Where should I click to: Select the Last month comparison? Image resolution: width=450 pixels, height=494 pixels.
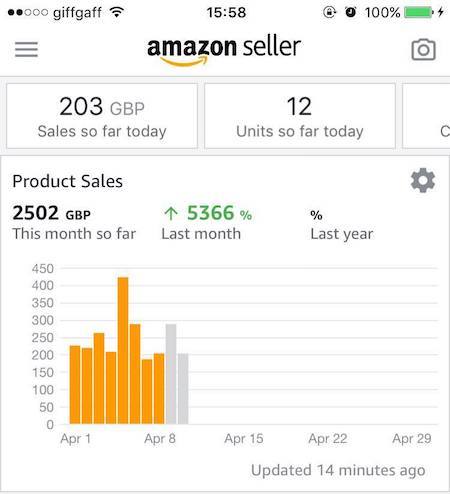click(207, 222)
